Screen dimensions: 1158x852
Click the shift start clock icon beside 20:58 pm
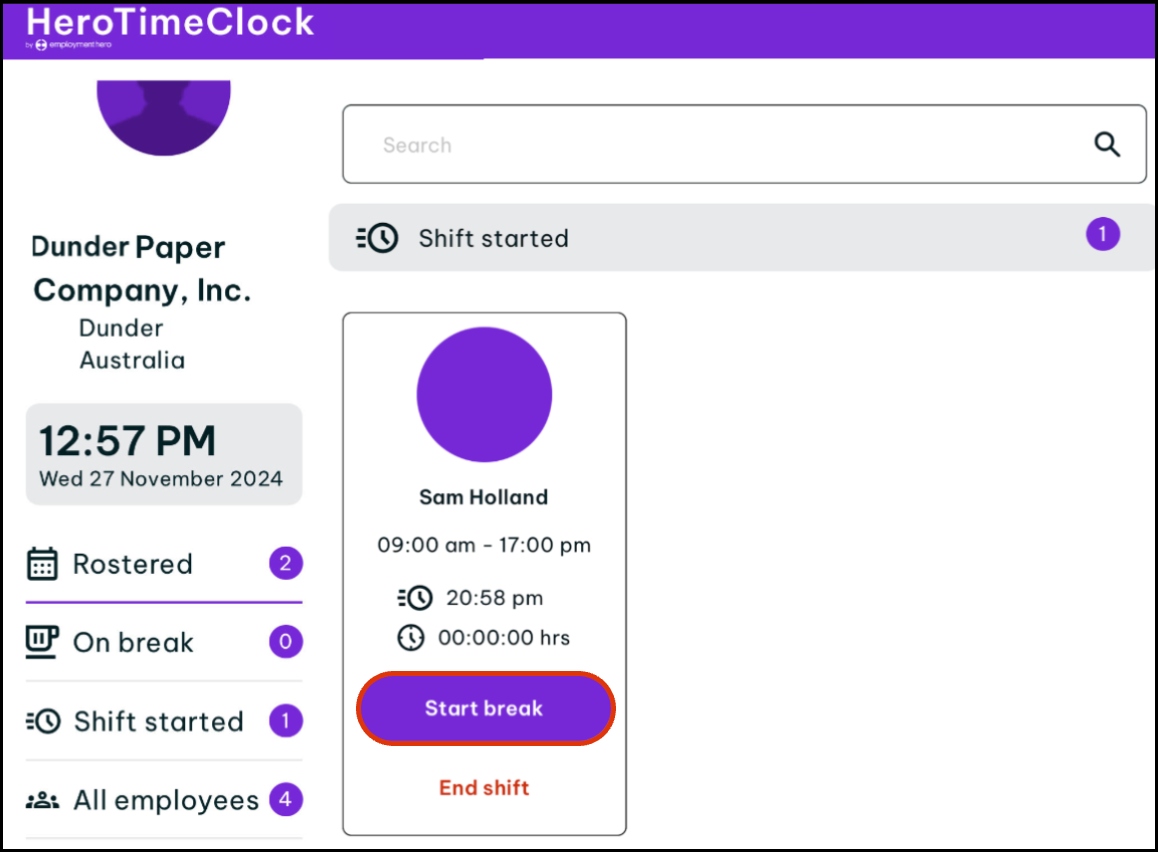[x=414, y=598]
